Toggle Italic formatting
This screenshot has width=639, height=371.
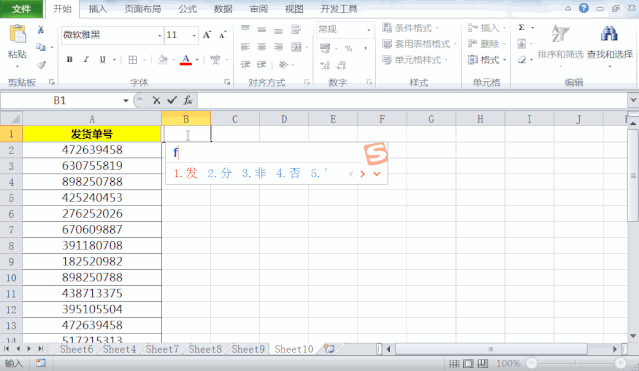click(86, 60)
